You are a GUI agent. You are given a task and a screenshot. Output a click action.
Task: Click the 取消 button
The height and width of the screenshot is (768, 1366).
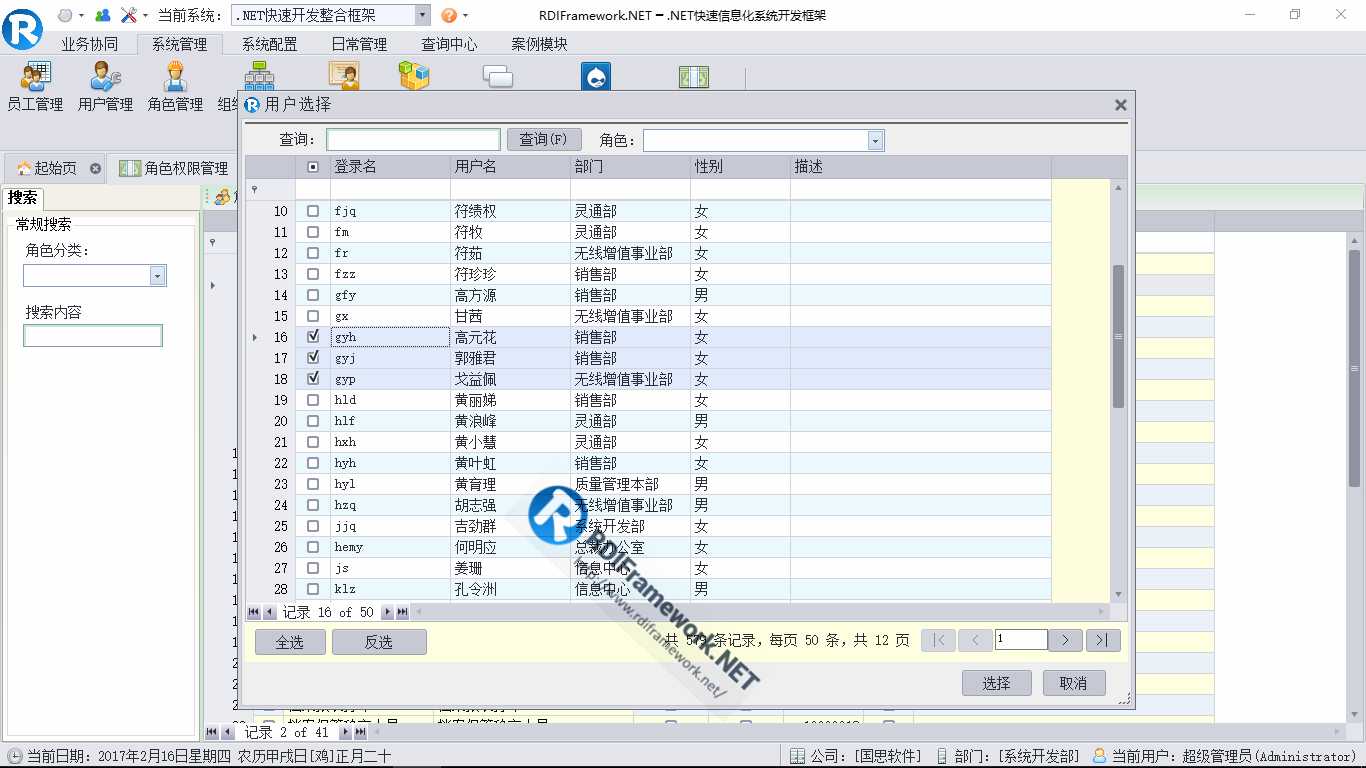click(1073, 683)
